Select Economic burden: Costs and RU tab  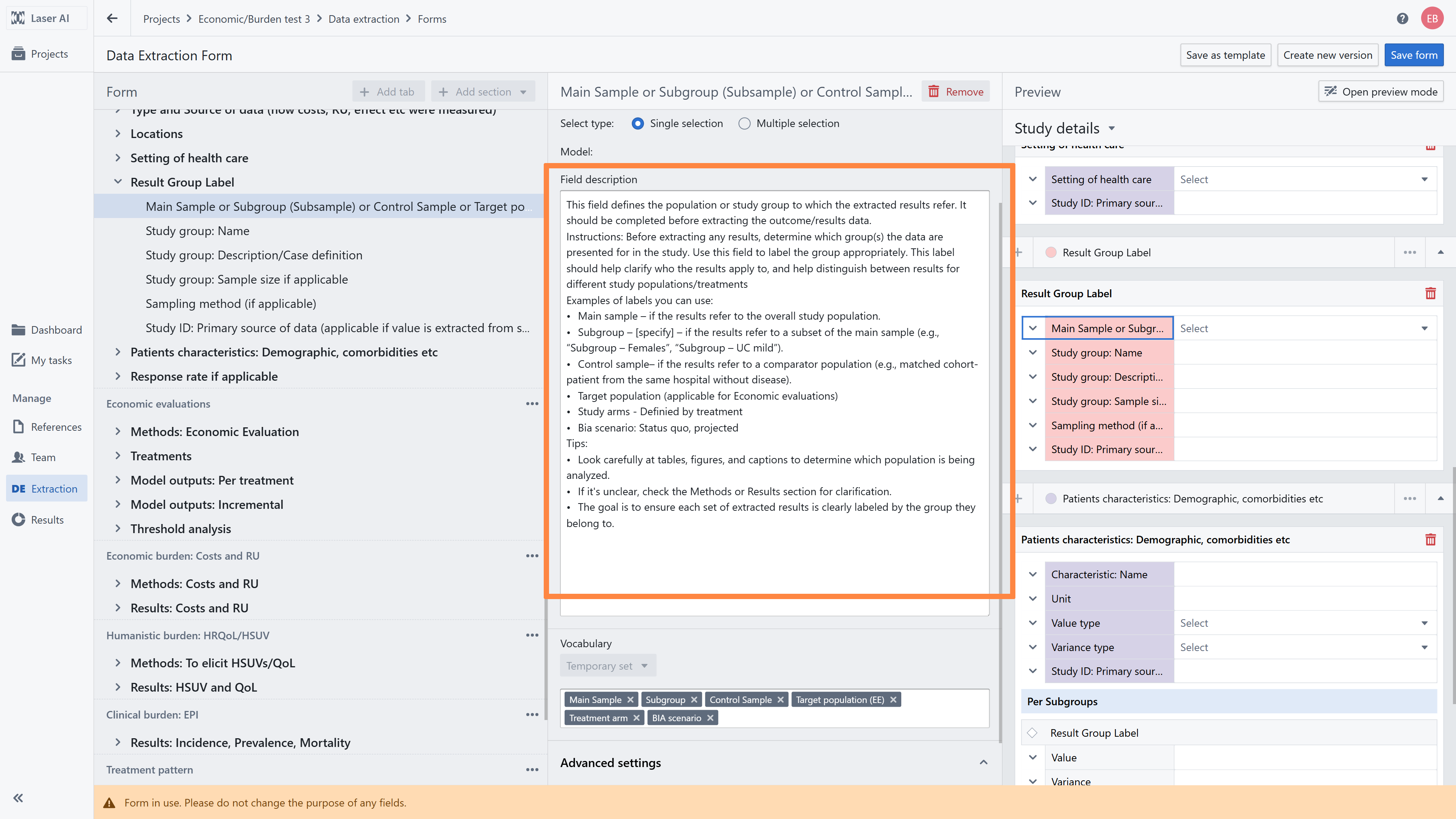pyautogui.click(x=182, y=555)
